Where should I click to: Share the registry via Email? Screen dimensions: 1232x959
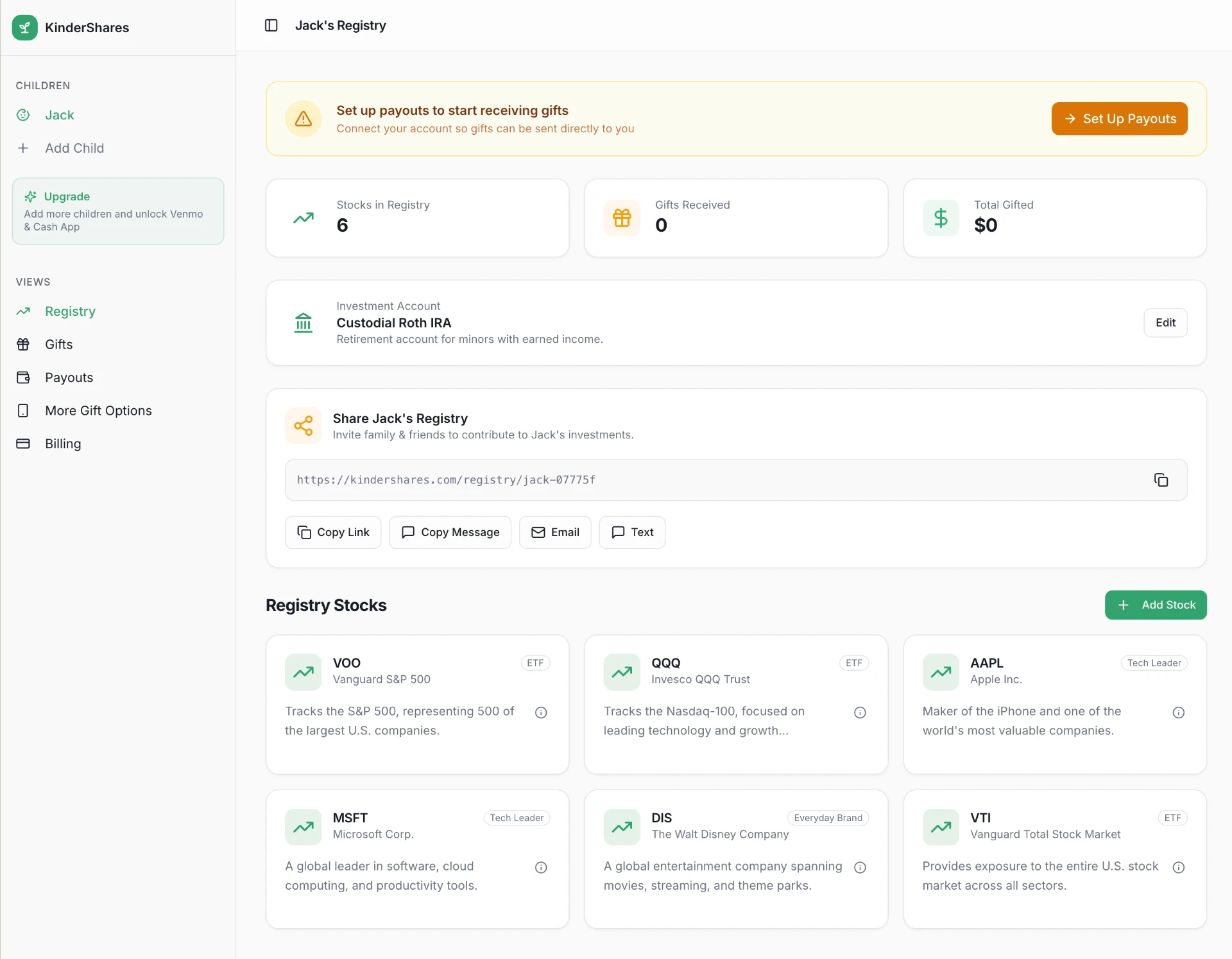555,533
